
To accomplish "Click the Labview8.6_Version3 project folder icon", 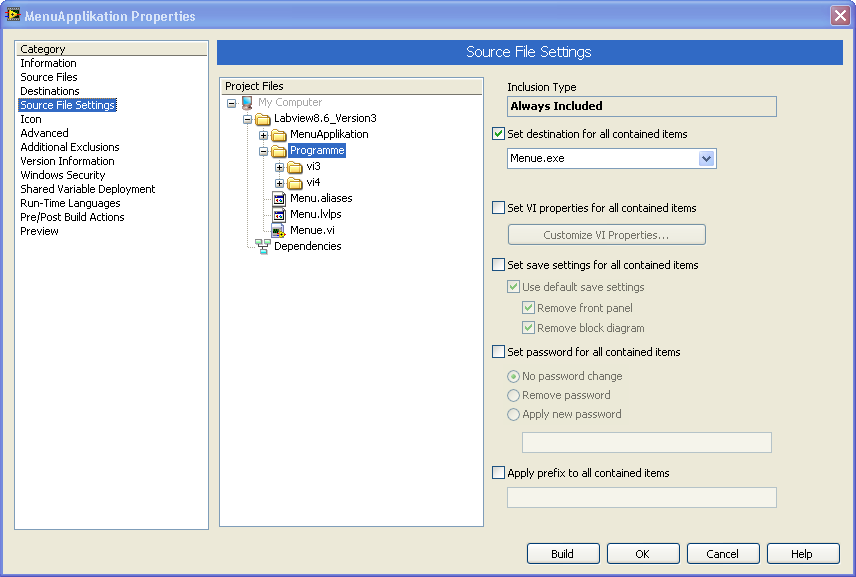I will point(263,119).
